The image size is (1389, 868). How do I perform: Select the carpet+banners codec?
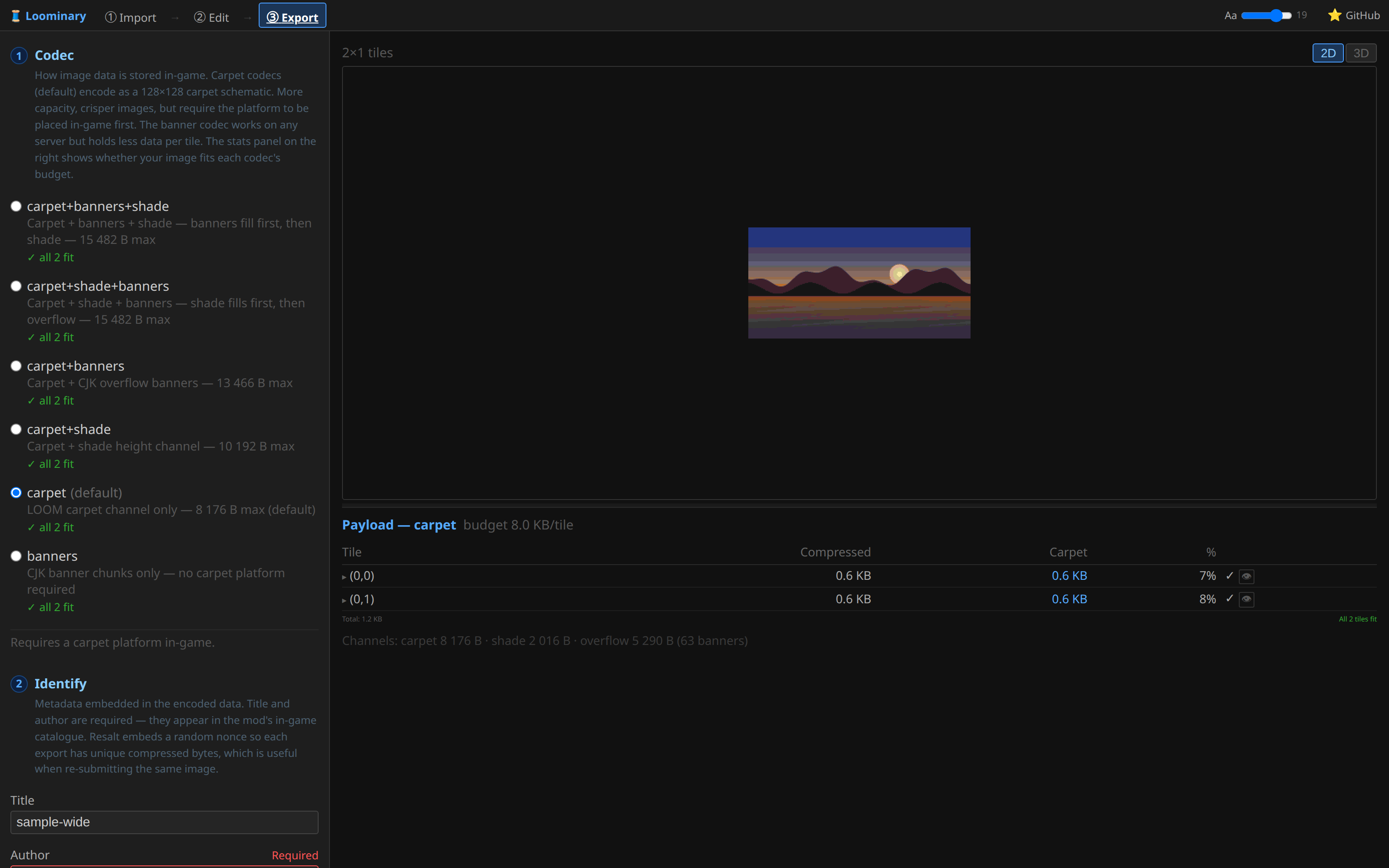coord(16,366)
